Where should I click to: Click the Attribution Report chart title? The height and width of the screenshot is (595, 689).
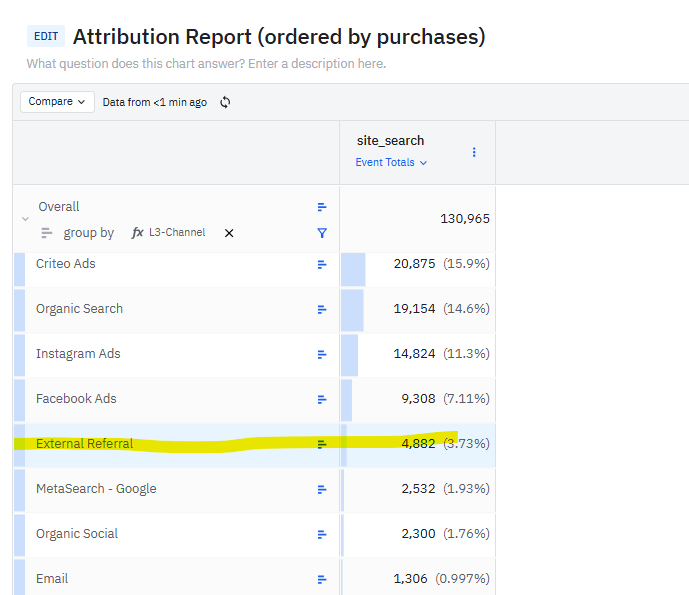[x=279, y=36]
